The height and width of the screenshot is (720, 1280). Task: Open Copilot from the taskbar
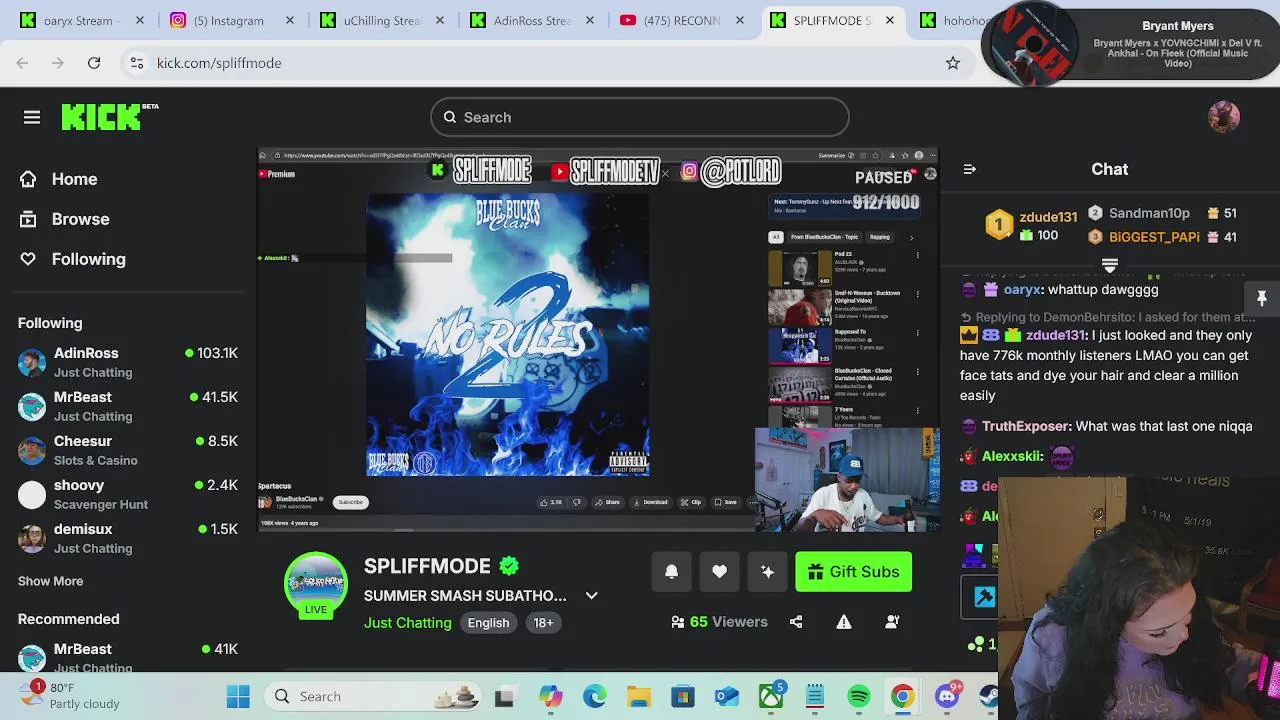pos(551,697)
